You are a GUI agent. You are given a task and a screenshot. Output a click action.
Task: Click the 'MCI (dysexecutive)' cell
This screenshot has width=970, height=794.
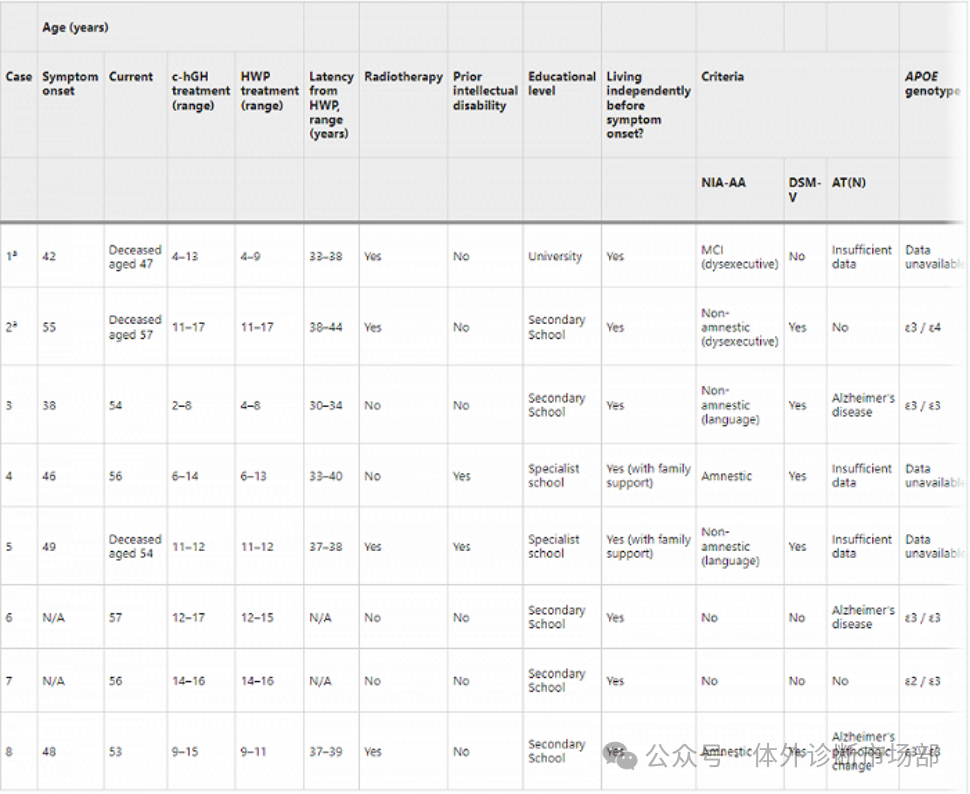point(739,257)
